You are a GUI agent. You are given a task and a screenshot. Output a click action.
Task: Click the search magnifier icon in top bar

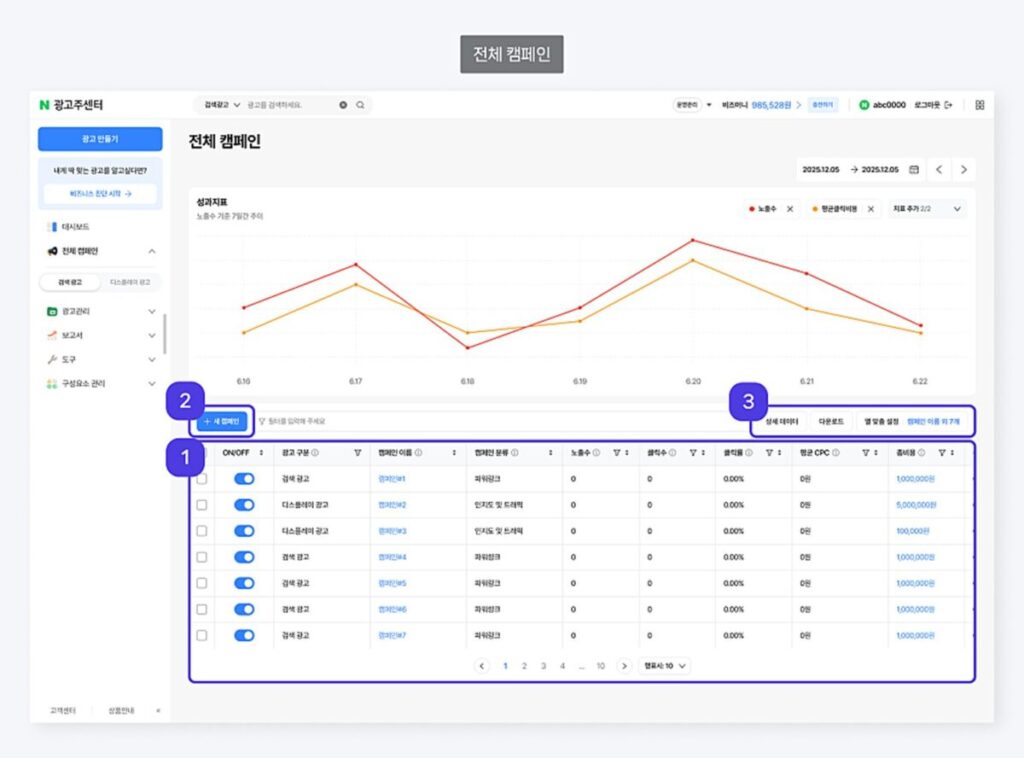pos(360,104)
